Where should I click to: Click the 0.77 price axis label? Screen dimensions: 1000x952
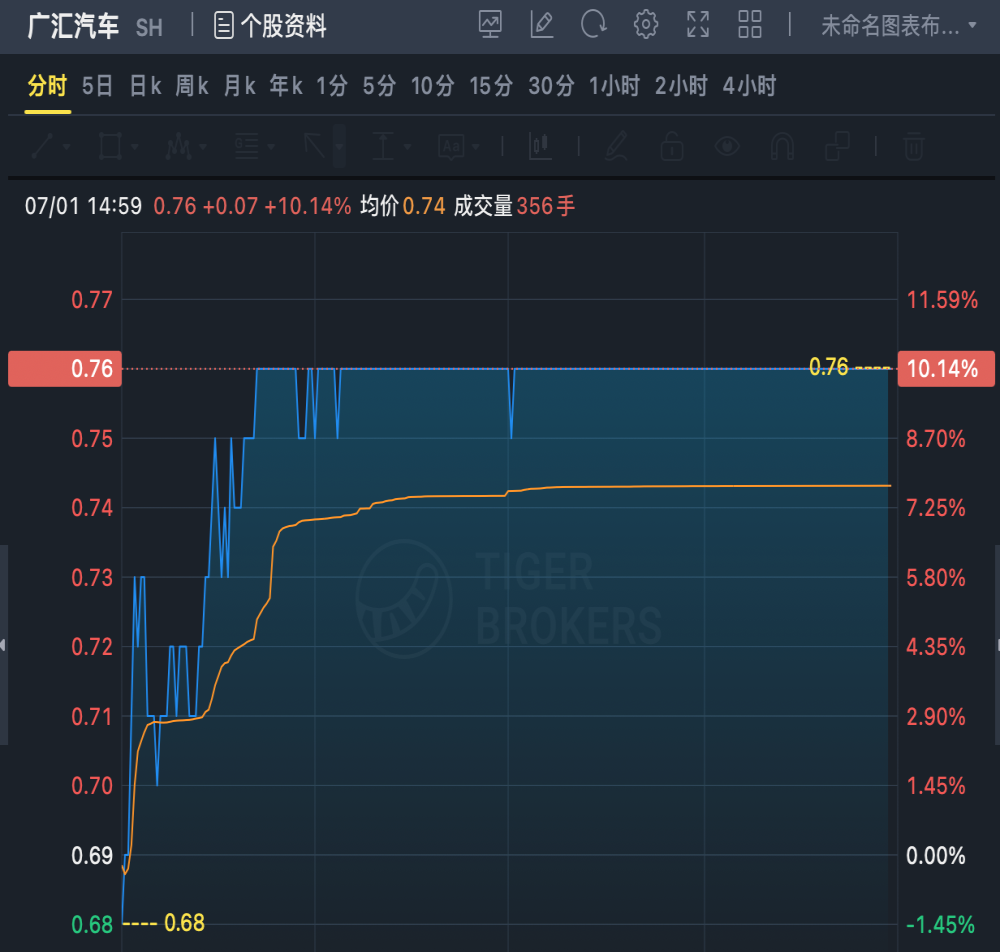point(92,300)
